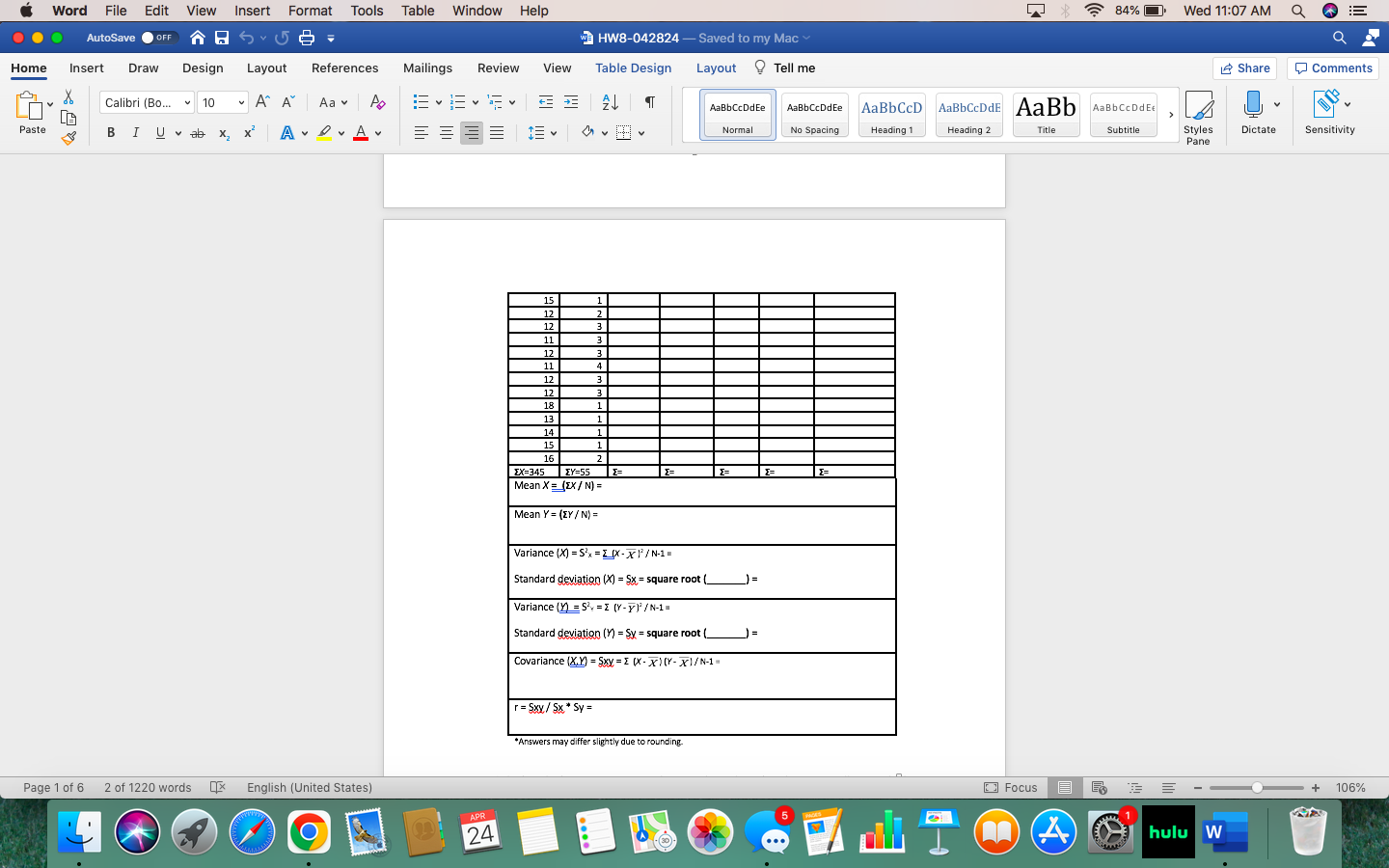
Task: Open the Styles Pane
Action: (1198, 115)
